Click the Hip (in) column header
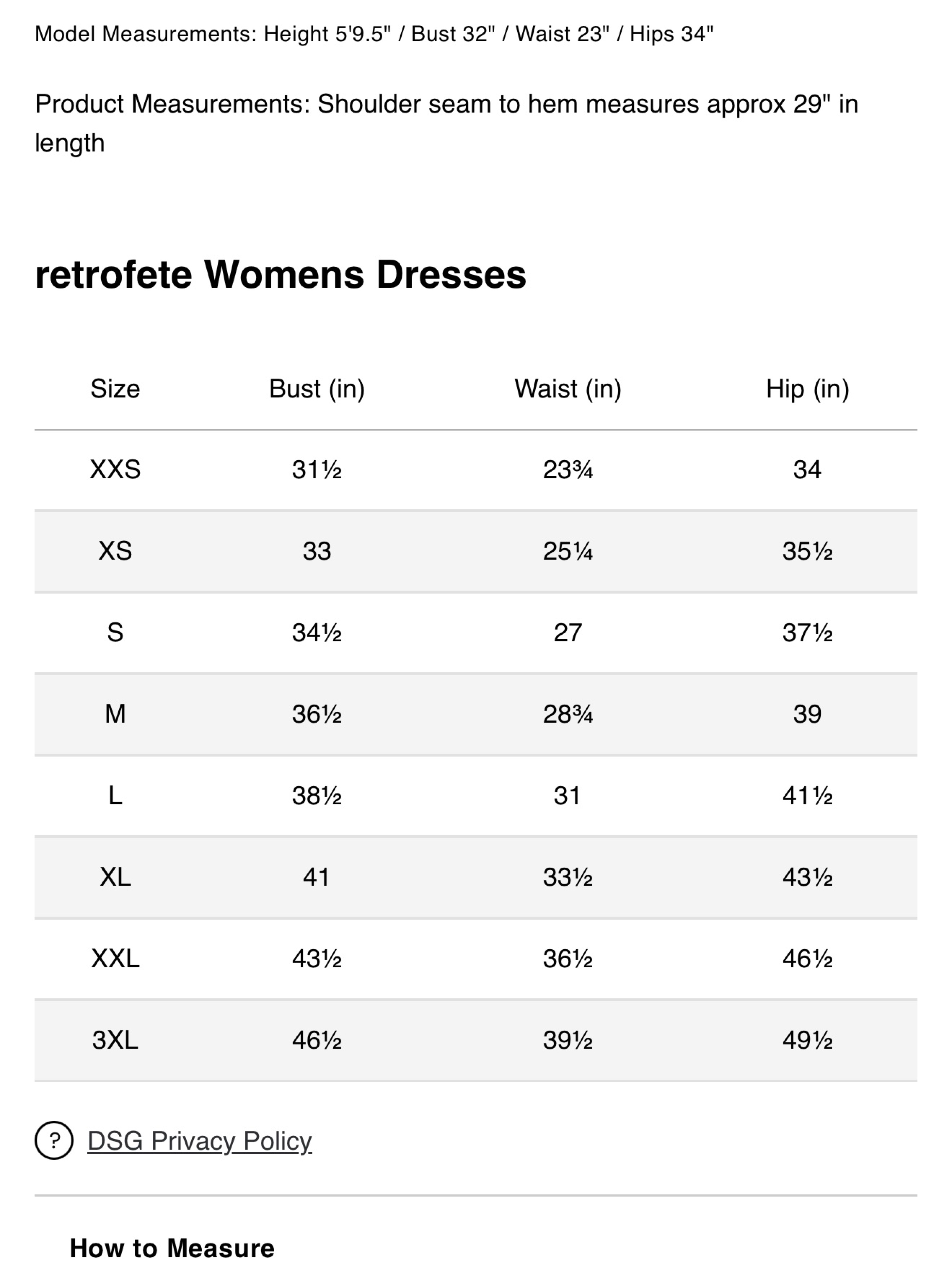Image resolution: width=952 pixels, height=1274 pixels. [x=807, y=389]
